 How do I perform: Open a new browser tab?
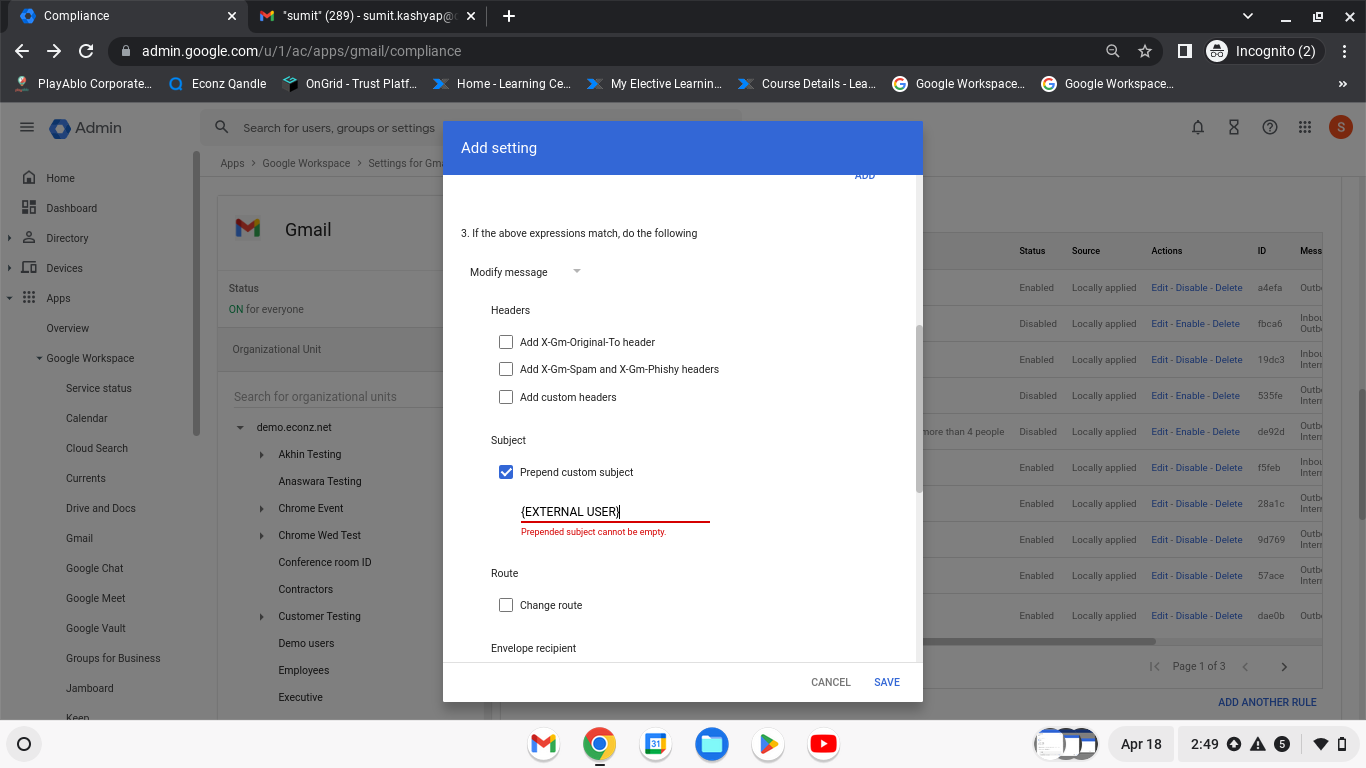click(x=509, y=16)
